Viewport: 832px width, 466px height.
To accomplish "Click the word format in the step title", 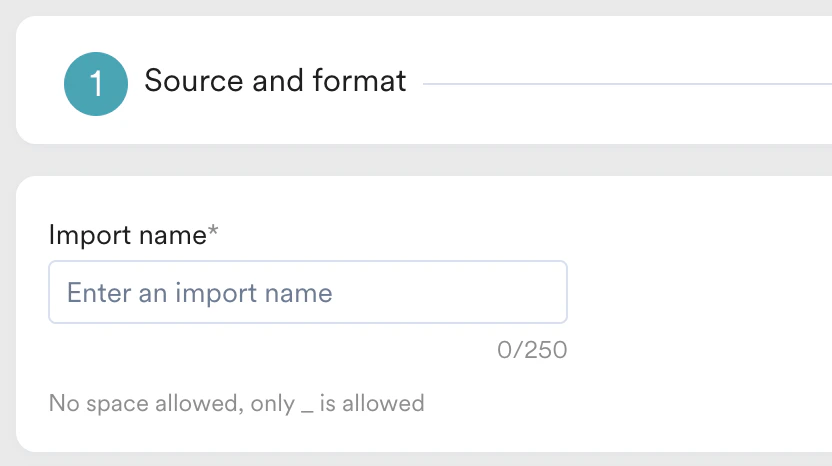I will (x=362, y=81).
